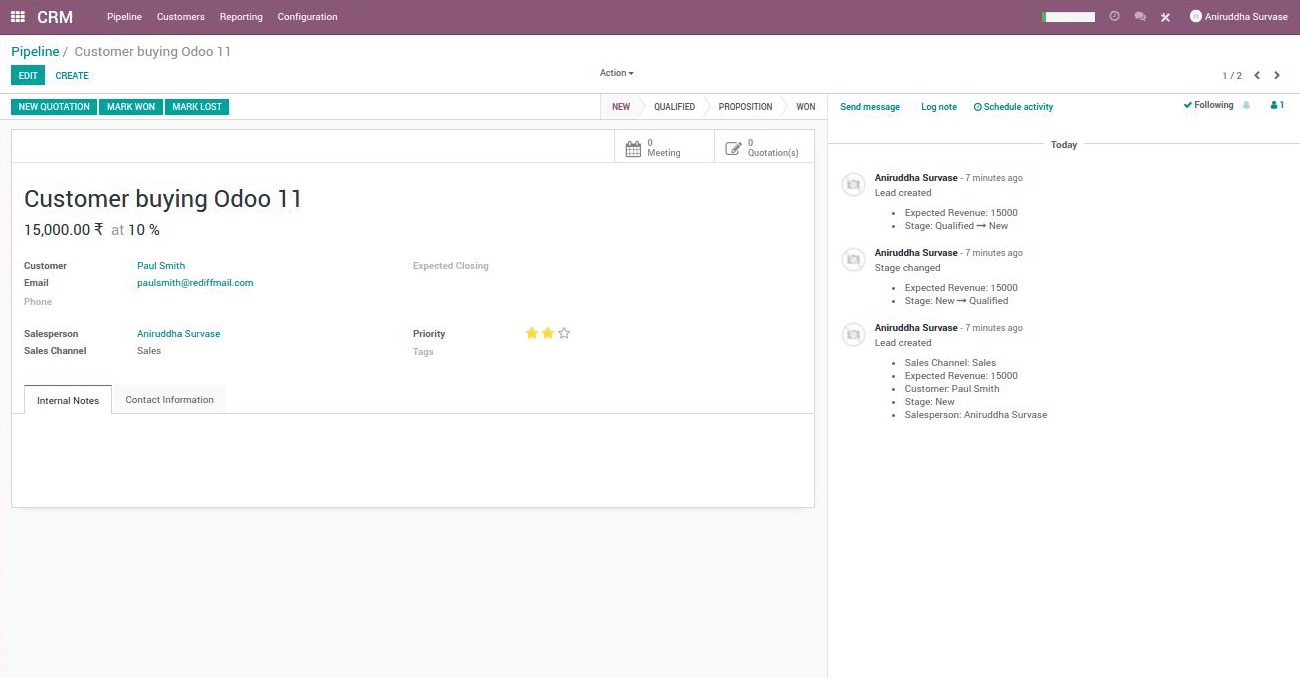Open the Pipeline menu
The height and width of the screenshot is (678, 1300).
tap(124, 17)
